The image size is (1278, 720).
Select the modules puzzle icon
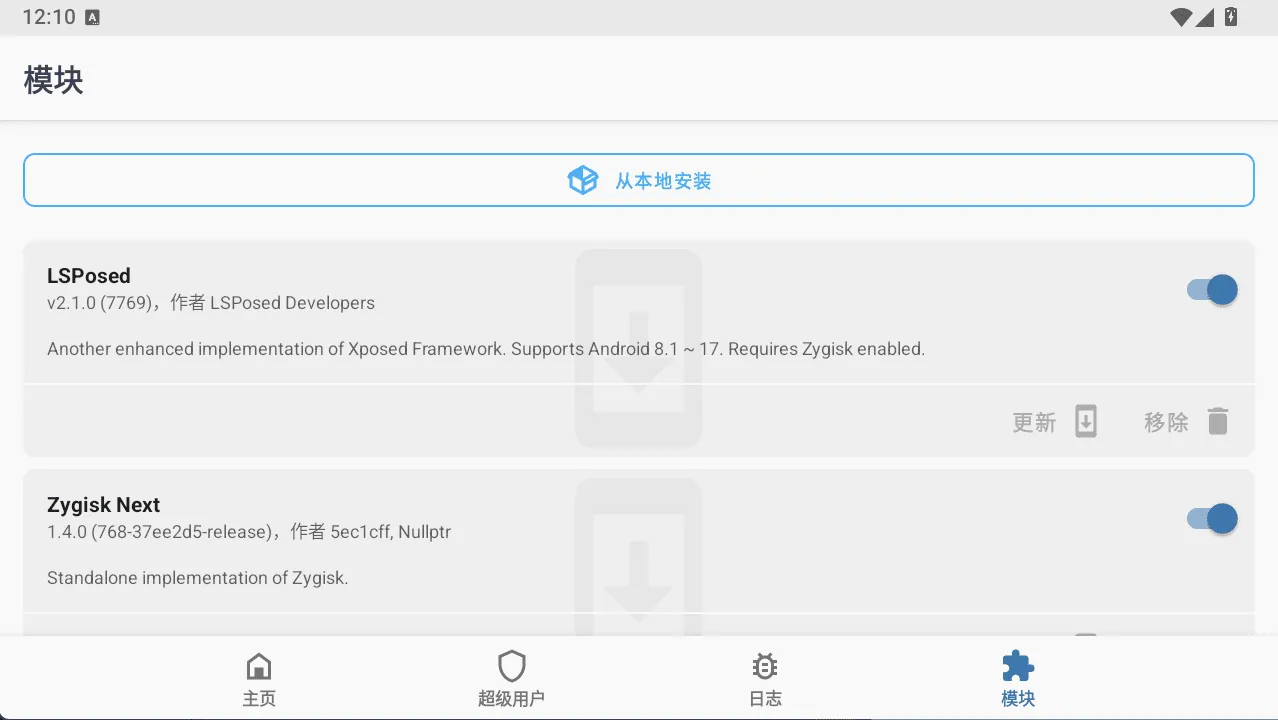pyautogui.click(x=1018, y=666)
